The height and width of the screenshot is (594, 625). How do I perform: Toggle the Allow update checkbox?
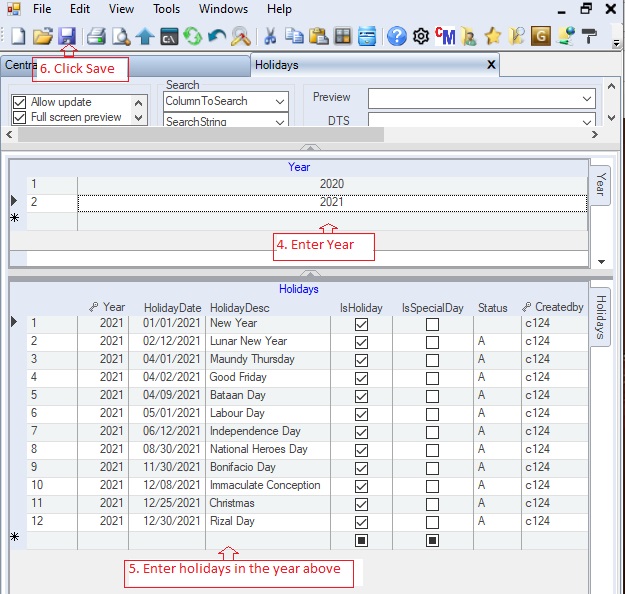click(19, 102)
